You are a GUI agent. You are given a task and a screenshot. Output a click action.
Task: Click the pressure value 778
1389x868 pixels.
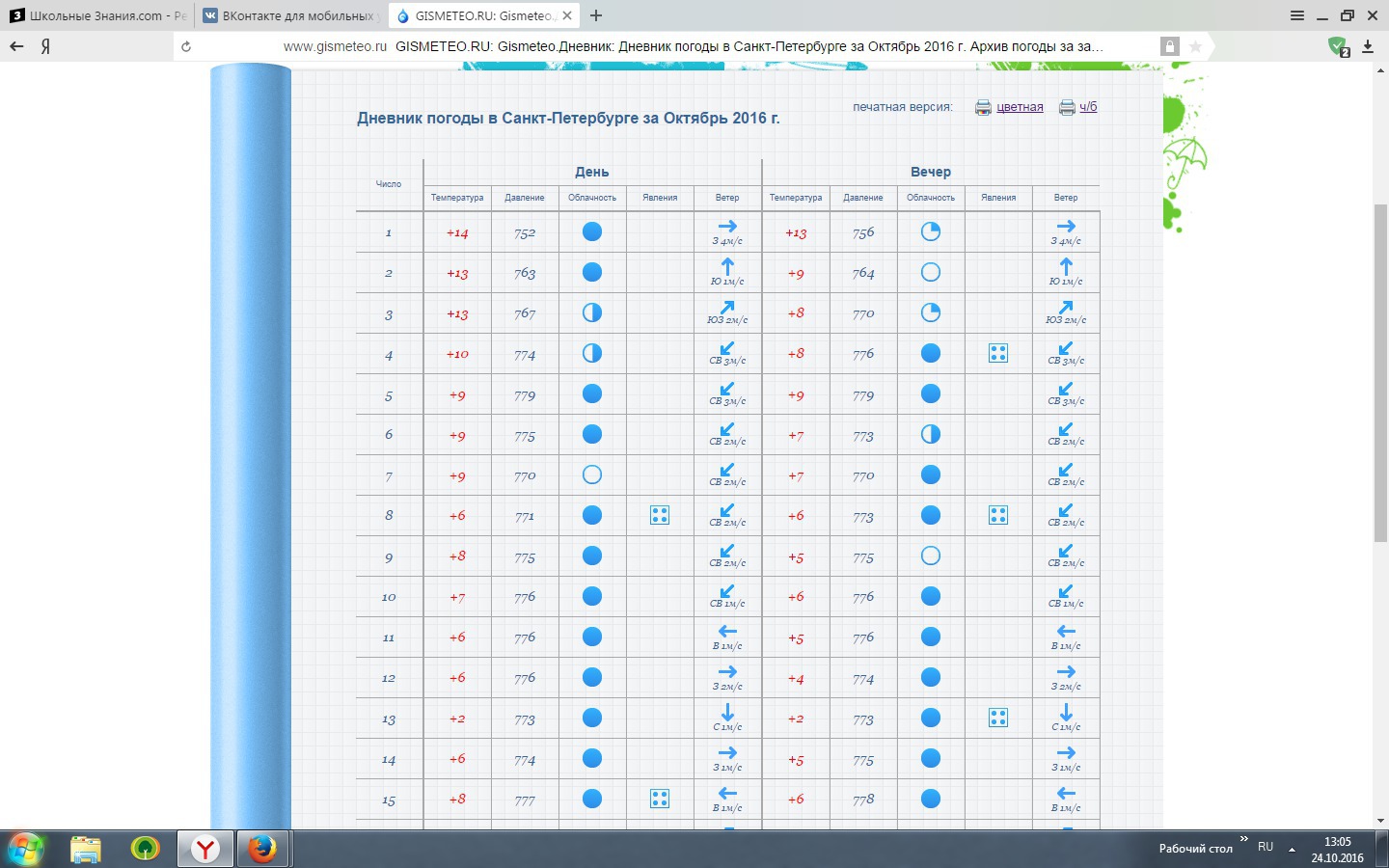863,800
